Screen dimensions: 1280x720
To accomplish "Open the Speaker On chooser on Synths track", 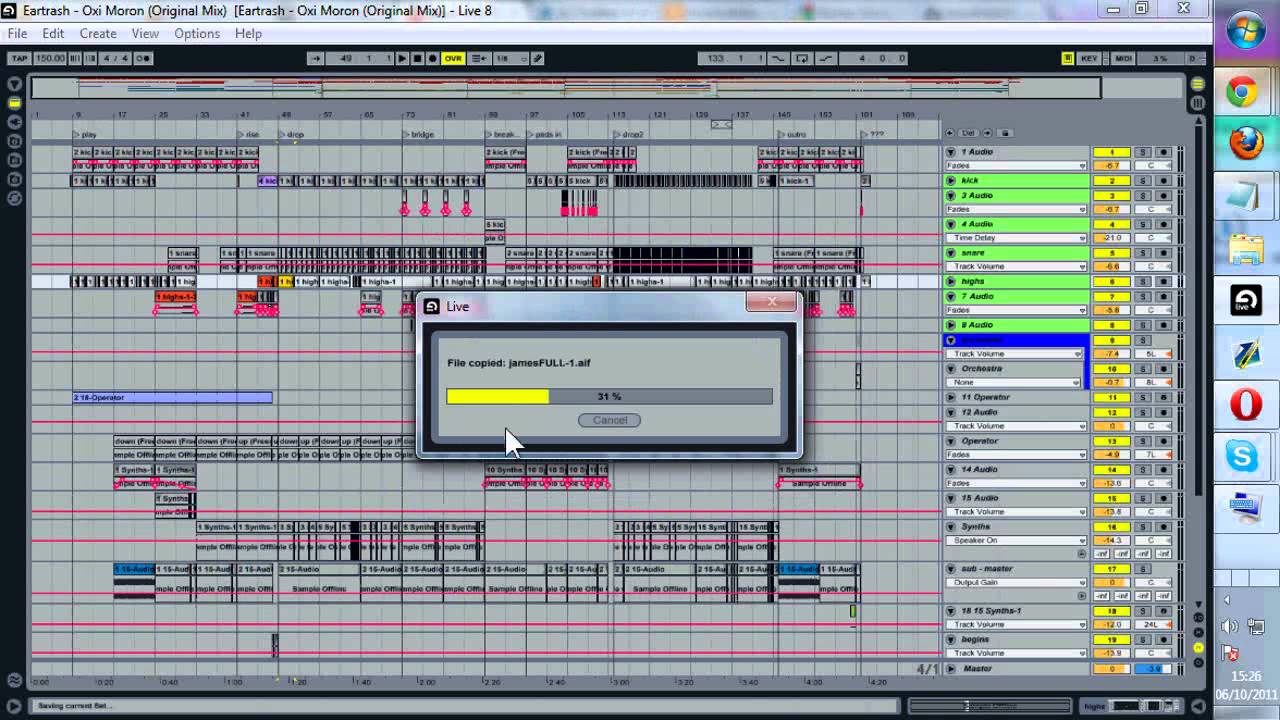I will tap(1016, 540).
